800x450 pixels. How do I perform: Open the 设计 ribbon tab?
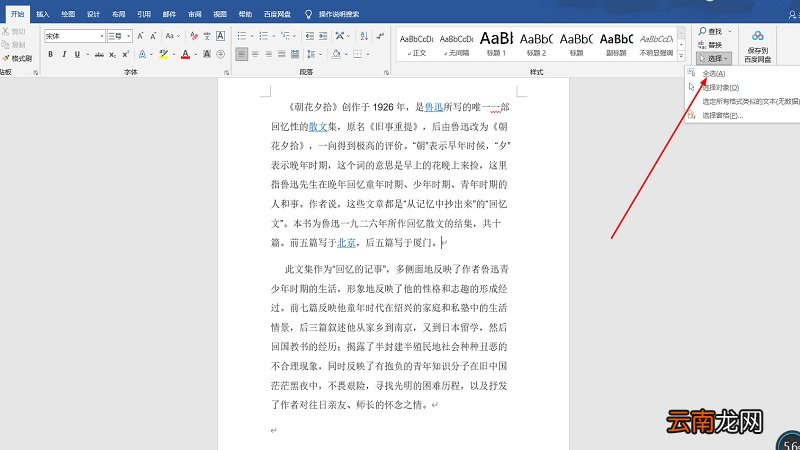pyautogui.click(x=93, y=14)
